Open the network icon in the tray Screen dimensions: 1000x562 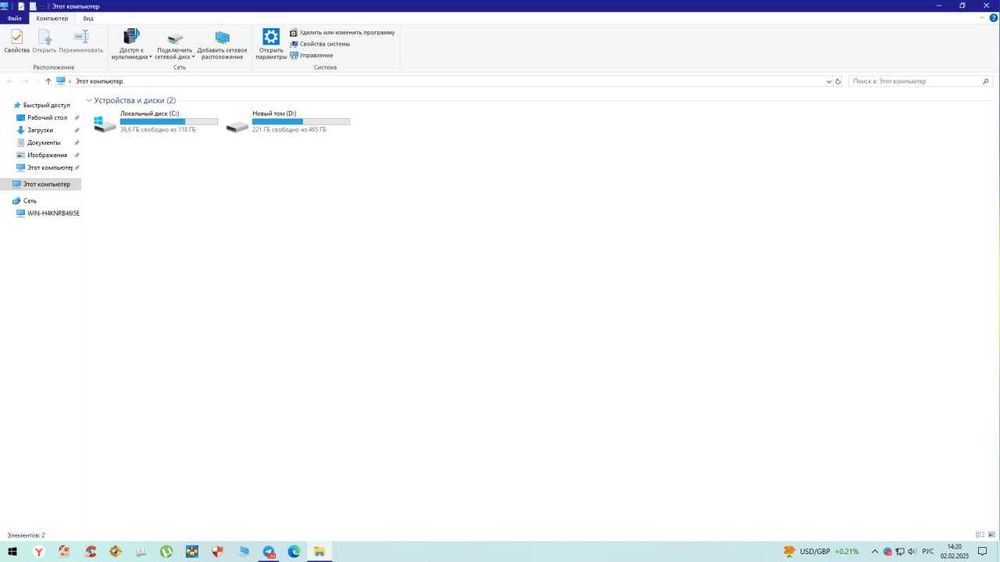[x=900, y=551]
